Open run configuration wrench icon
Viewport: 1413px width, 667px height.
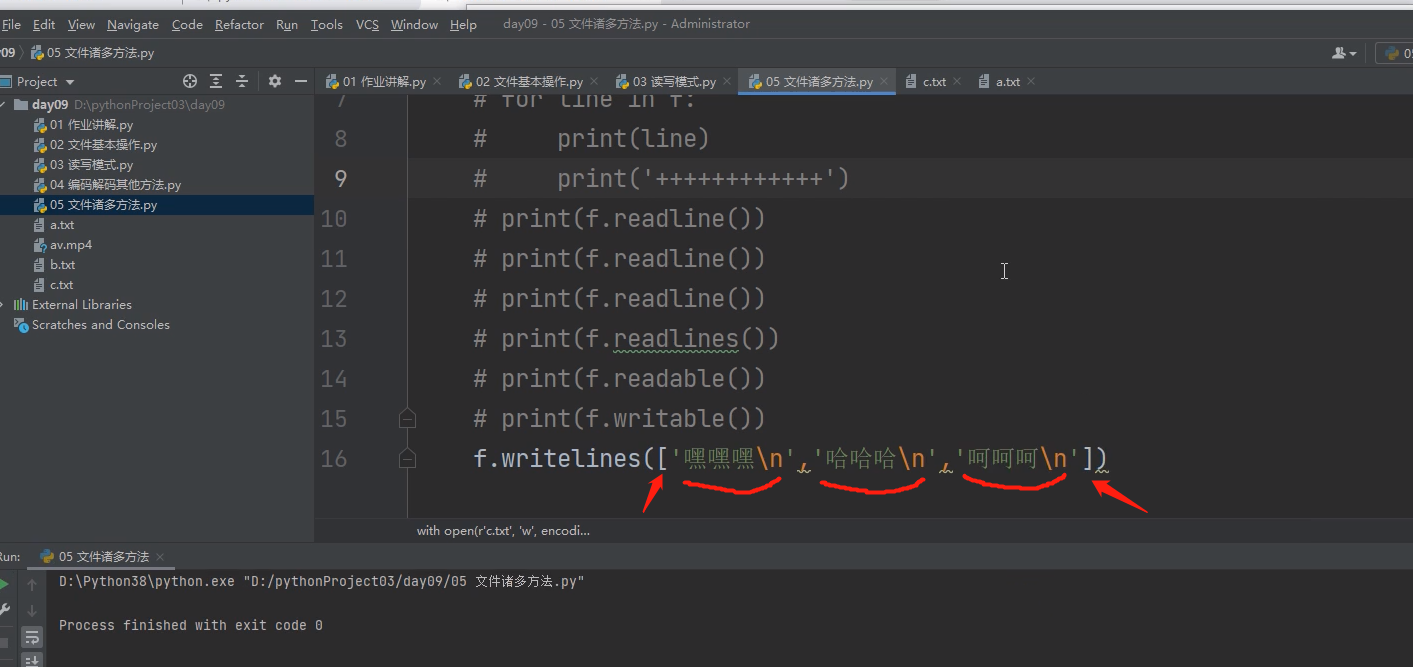4,609
